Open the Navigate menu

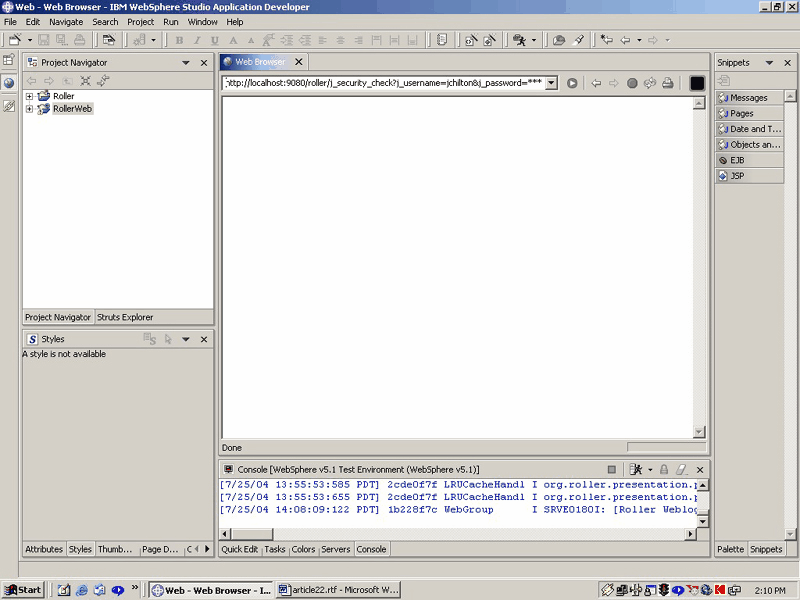(66, 22)
